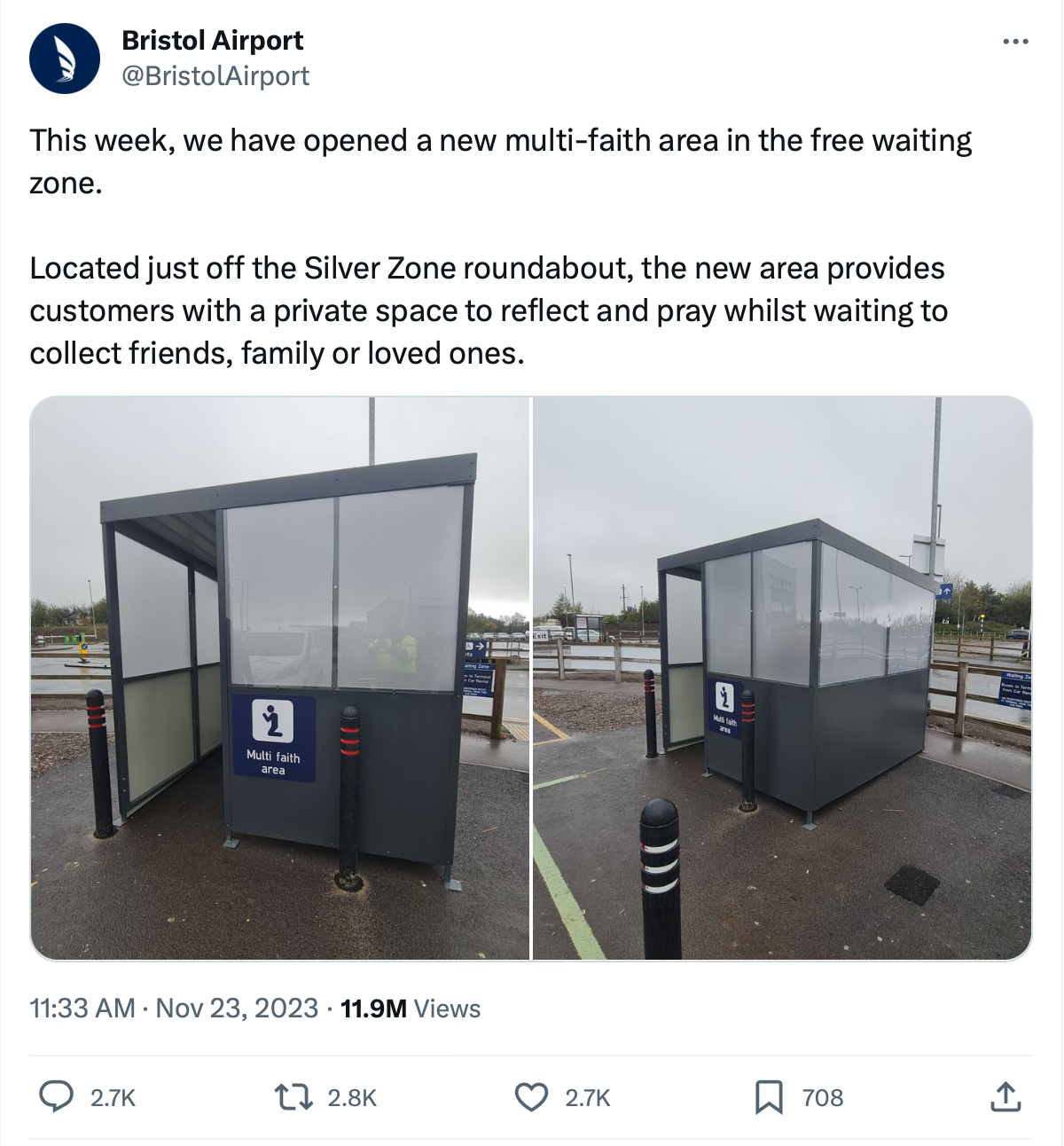Image resolution: width=1064 pixels, height=1146 pixels.
Task: Bookmark this tweet
Action: 769,1098
